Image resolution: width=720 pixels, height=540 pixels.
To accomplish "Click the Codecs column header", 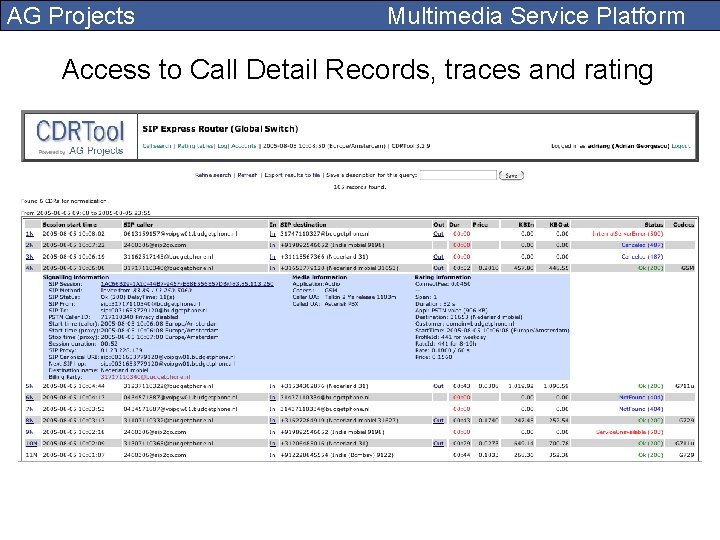I will (683, 225).
